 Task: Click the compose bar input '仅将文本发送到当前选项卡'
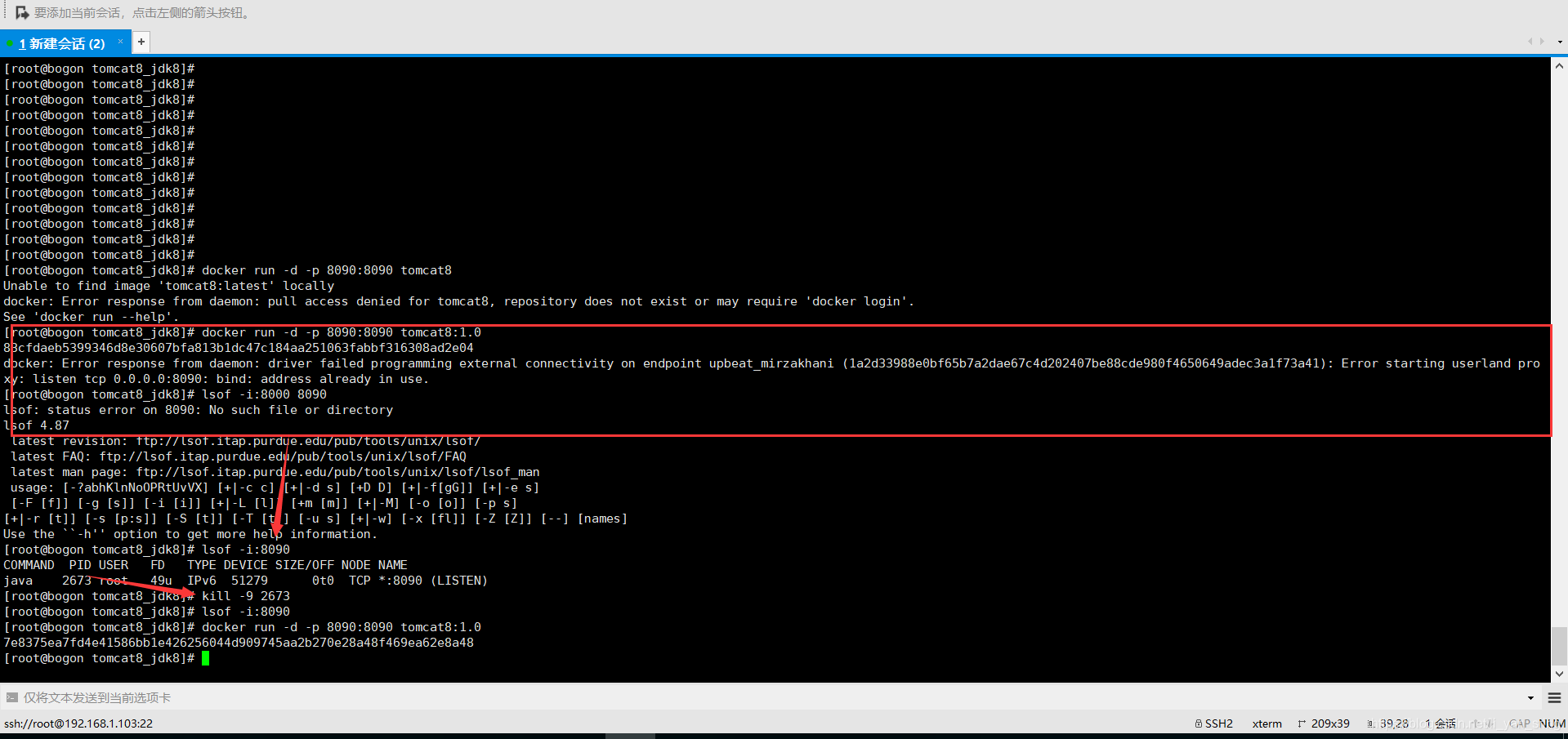click(768, 697)
